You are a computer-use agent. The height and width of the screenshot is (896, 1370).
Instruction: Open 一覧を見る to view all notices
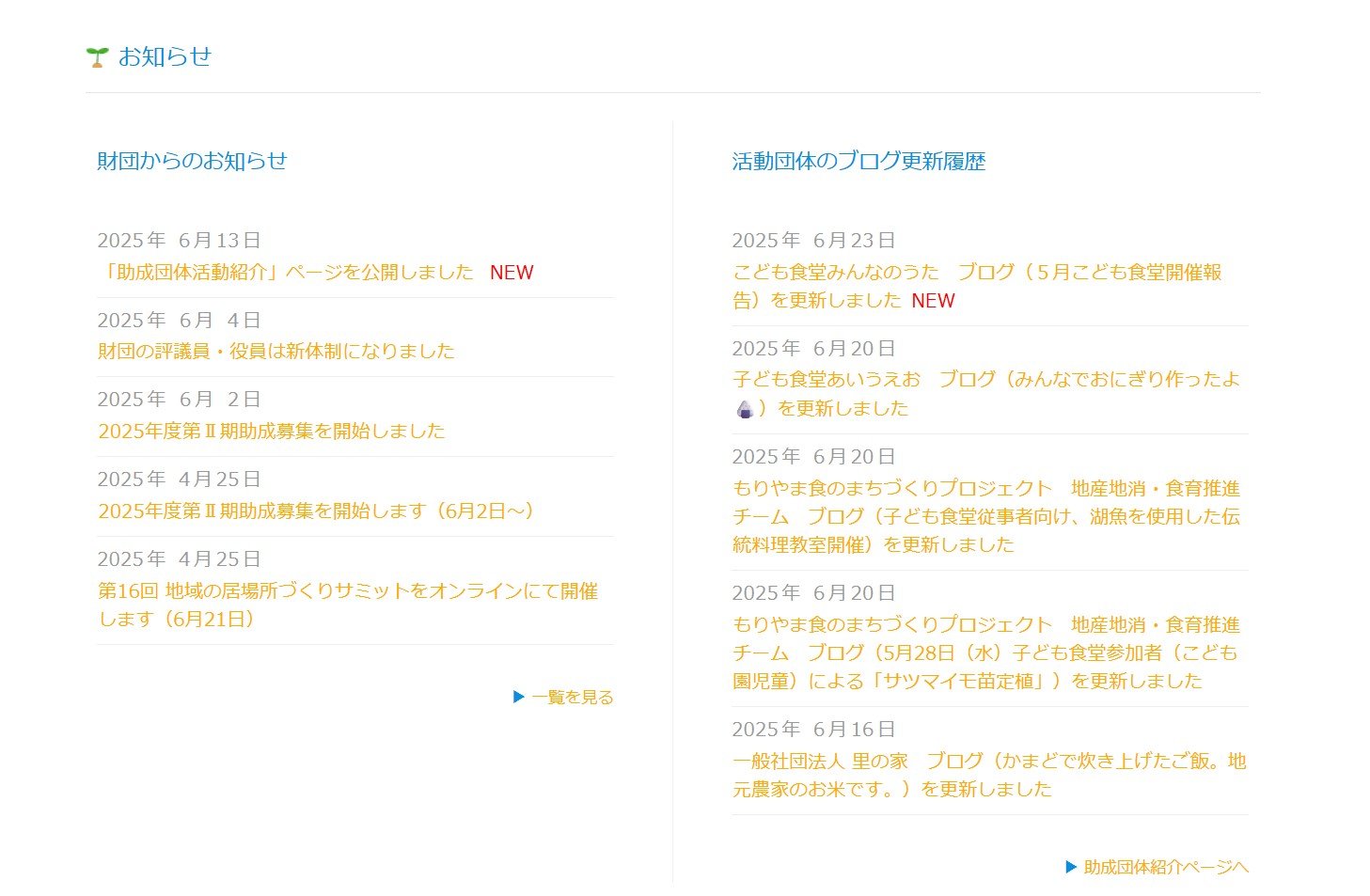(x=572, y=697)
